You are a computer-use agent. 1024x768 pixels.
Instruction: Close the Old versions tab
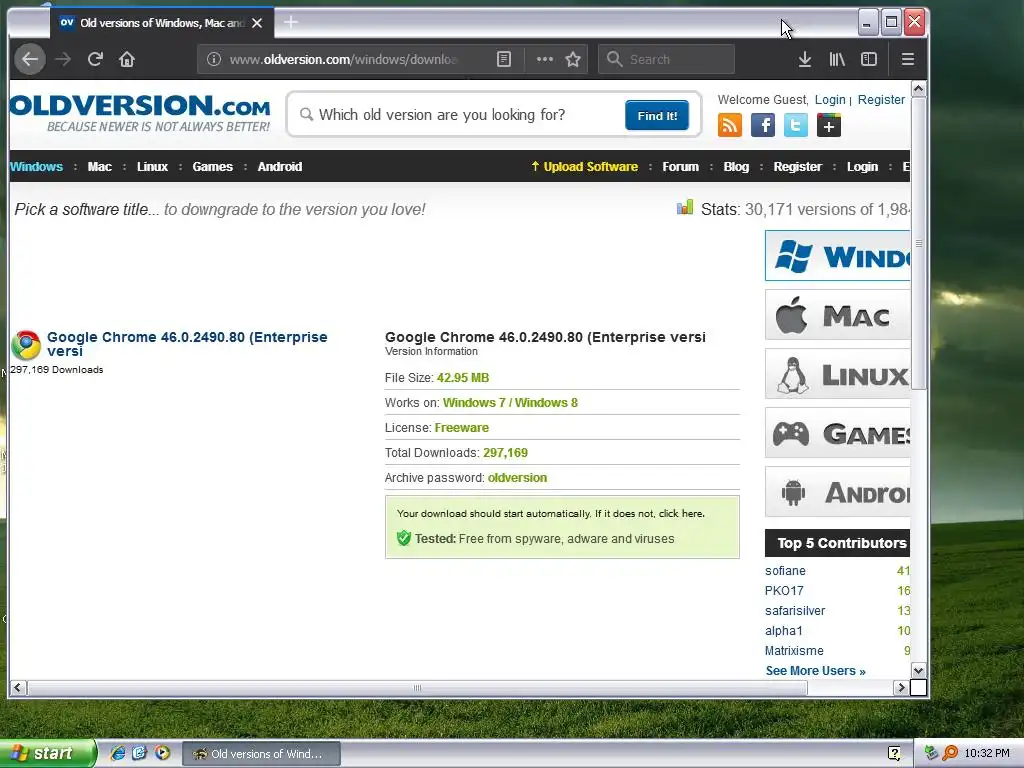tap(257, 23)
